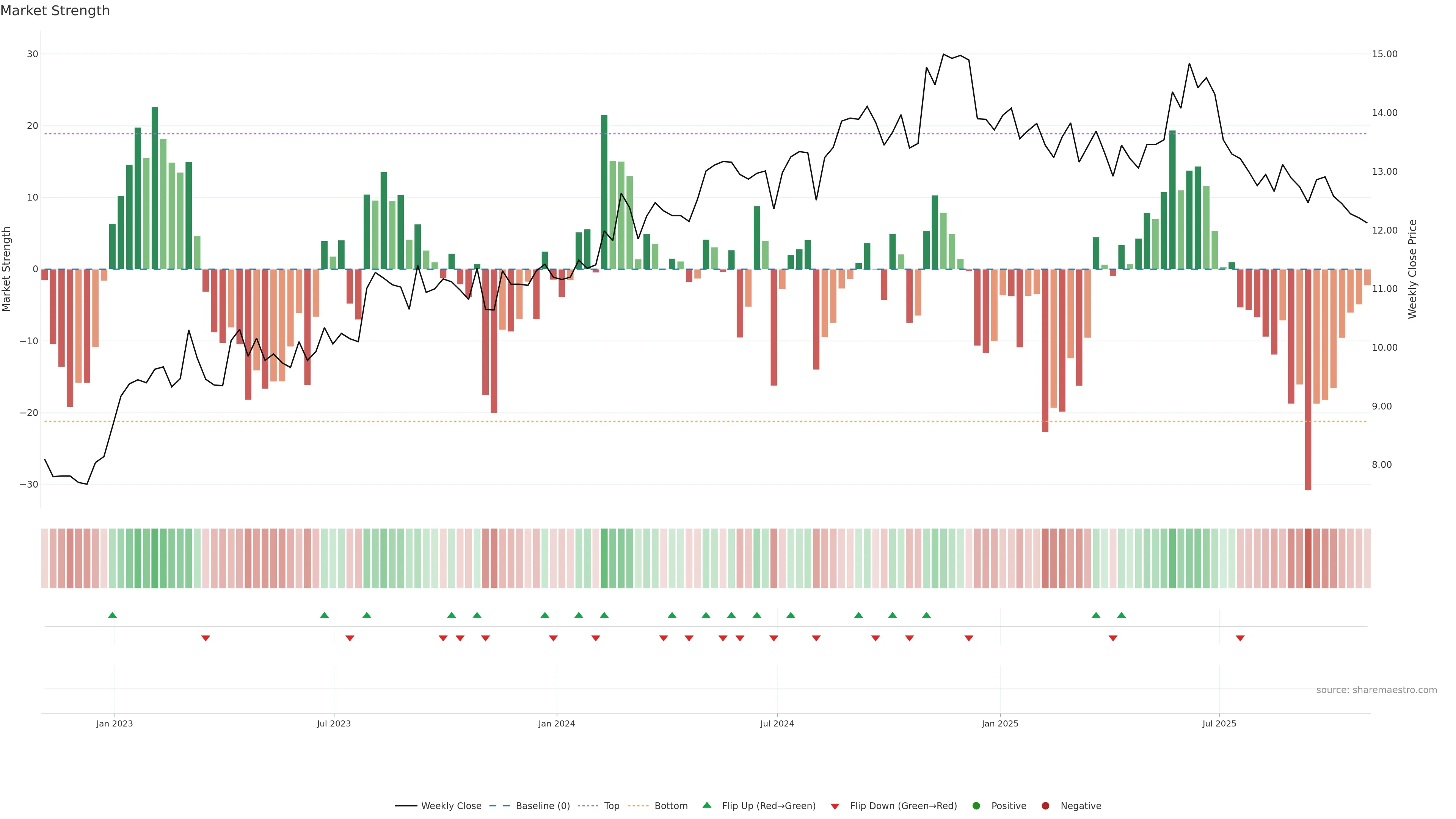Screen dimensions: 1456x819
Task: Click the Market Strength chart title
Action: tap(55, 11)
